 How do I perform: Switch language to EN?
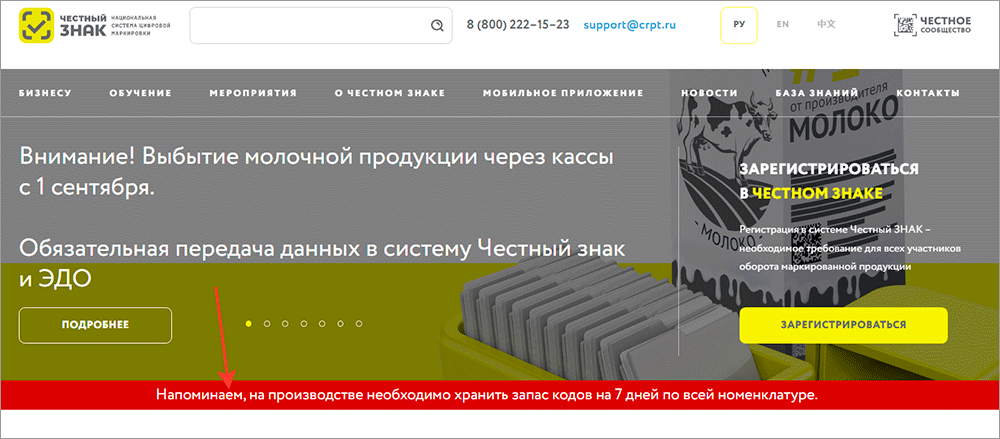783,24
